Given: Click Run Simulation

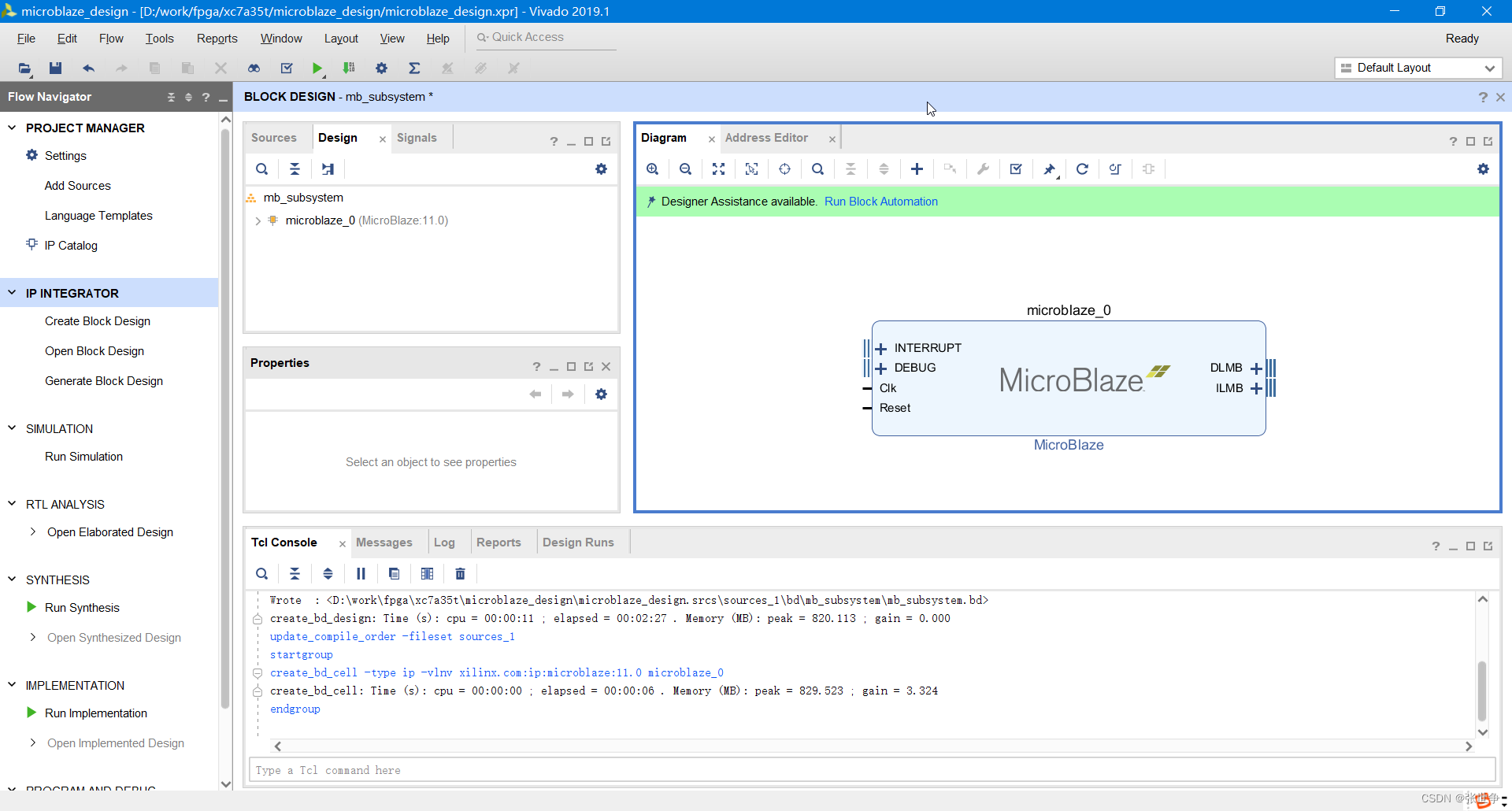Looking at the screenshot, I should click(x=83, y=457).
